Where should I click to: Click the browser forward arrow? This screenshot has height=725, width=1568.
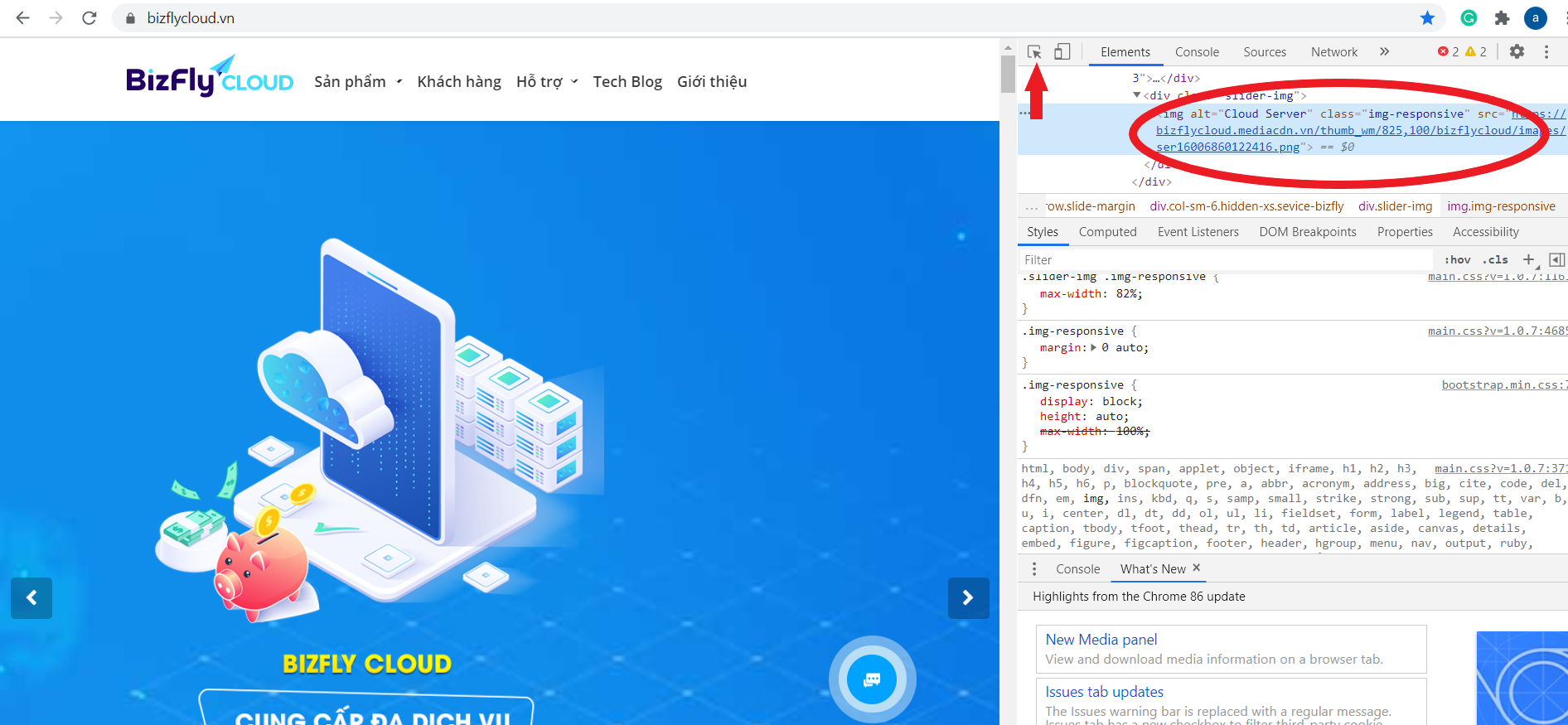point(56,17)
